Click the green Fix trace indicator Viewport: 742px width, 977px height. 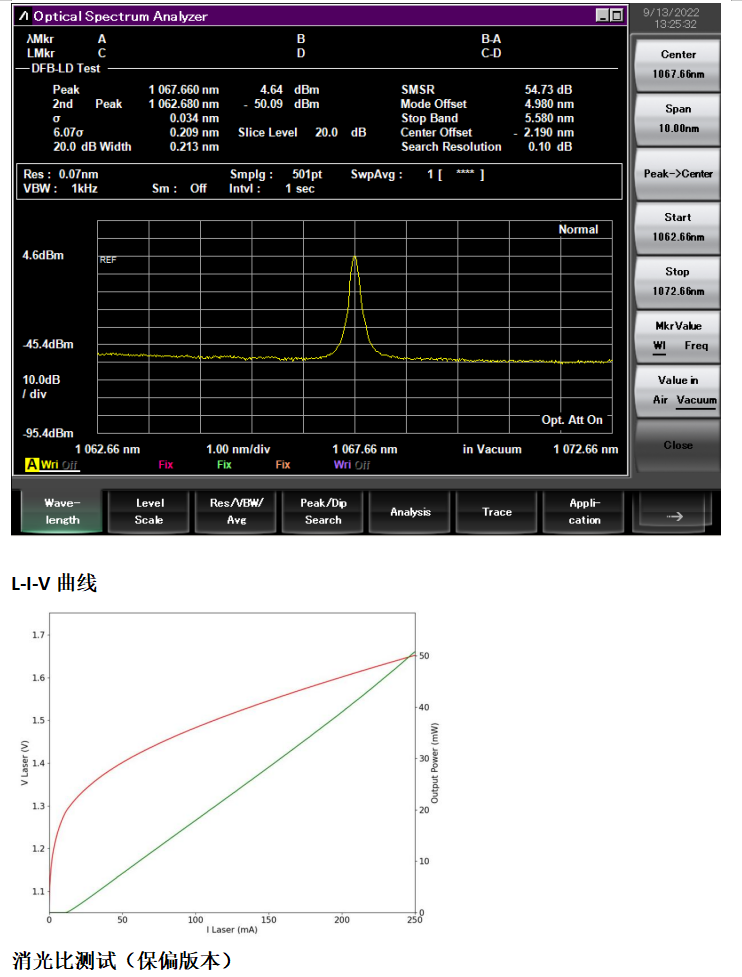pyautogui.click(x=224, y=465)
